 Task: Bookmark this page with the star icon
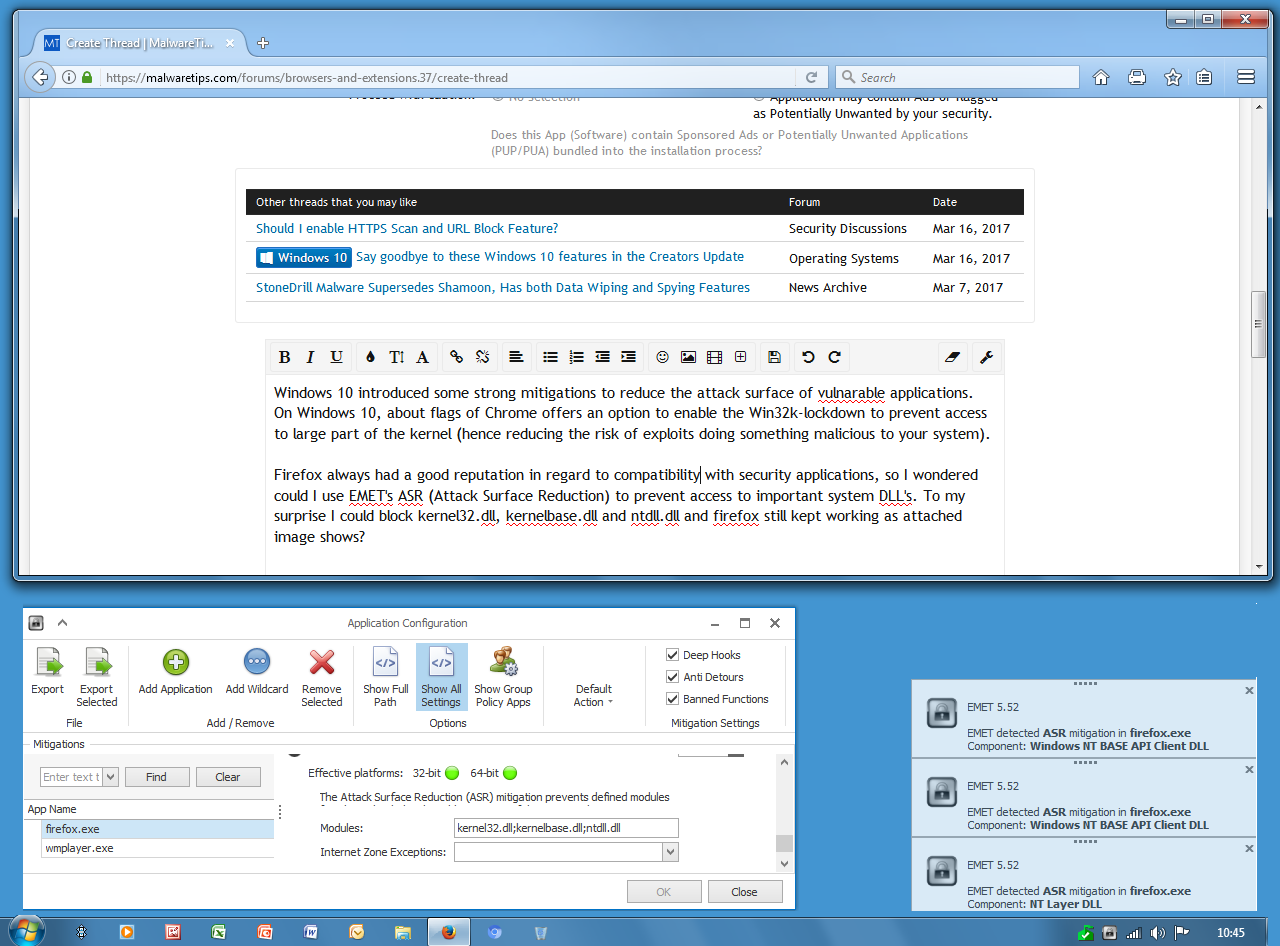(x=1173, y=77)
